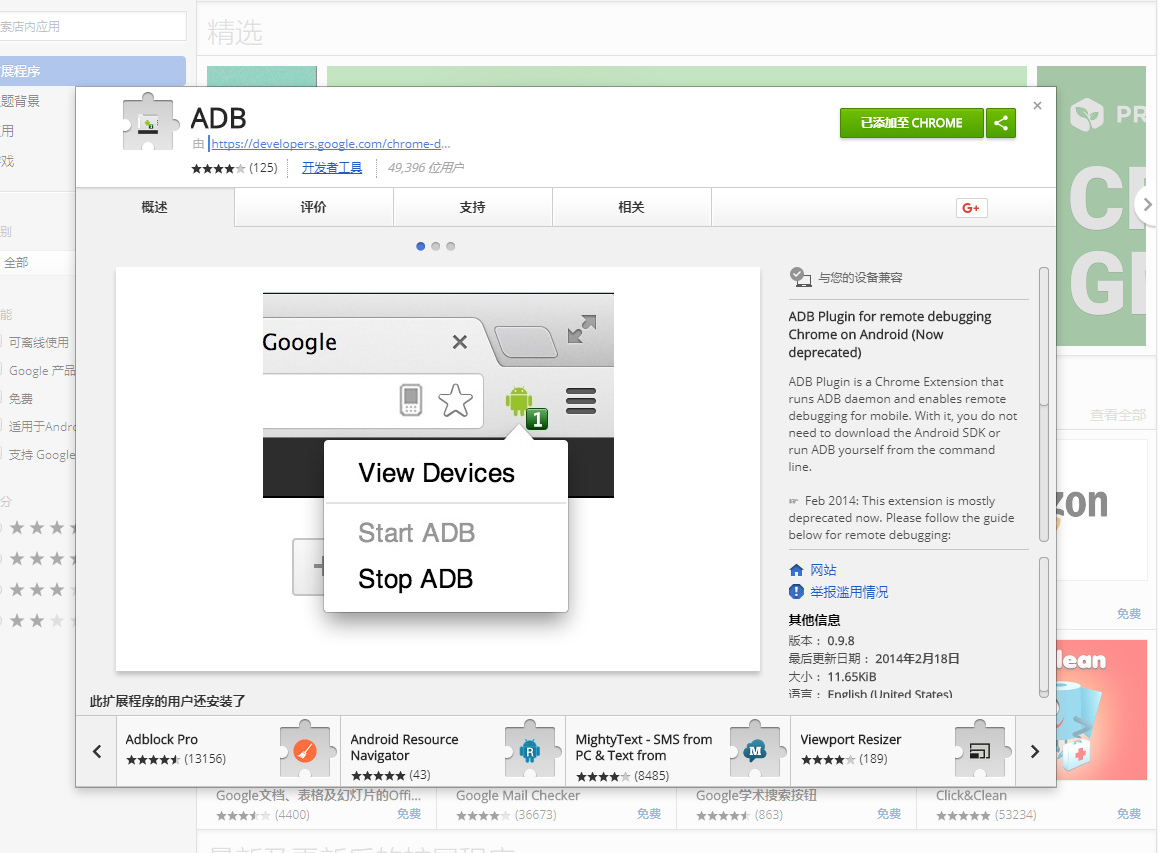Image resolution: width=1174 pixels, height=853 pixels.
Task: Click the store search input field
Action: coord(93,26)
